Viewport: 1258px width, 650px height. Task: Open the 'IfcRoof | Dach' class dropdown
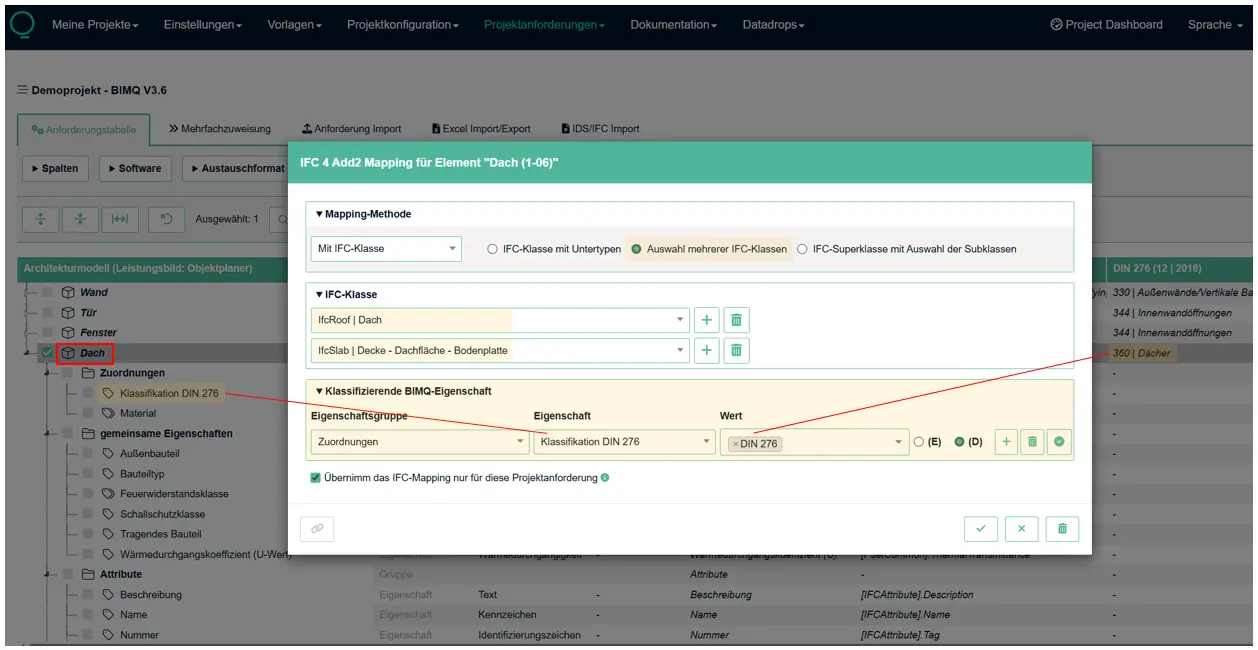click(500, 320)
